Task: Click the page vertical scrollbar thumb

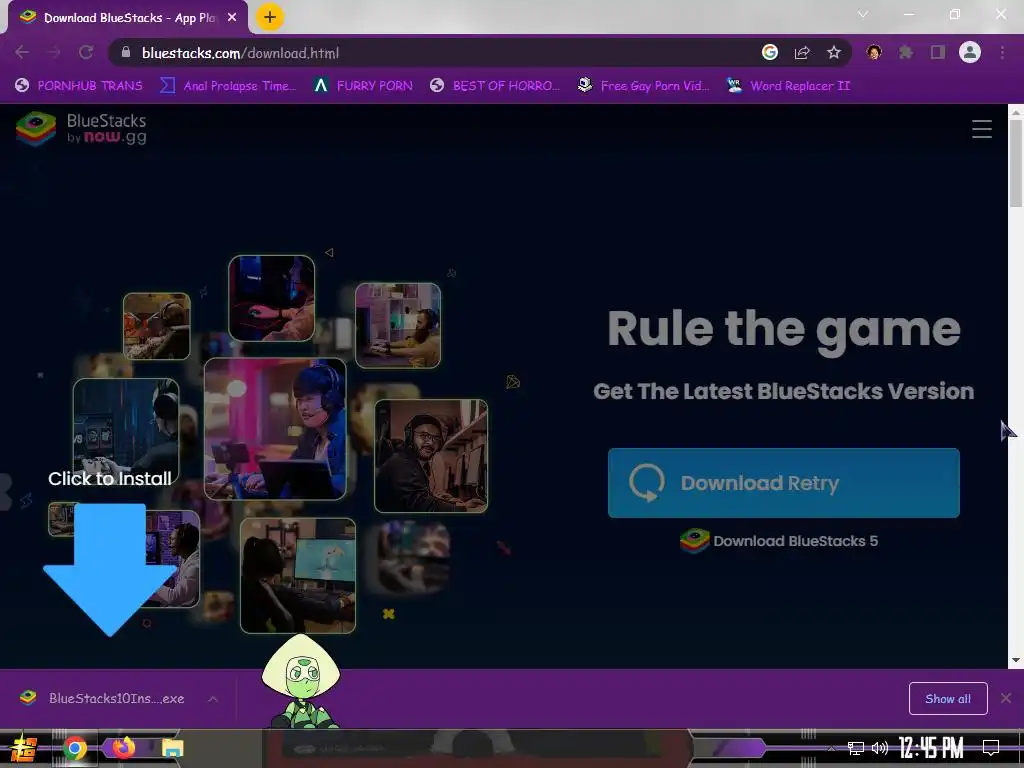Action: click(x=1016, y=163)
